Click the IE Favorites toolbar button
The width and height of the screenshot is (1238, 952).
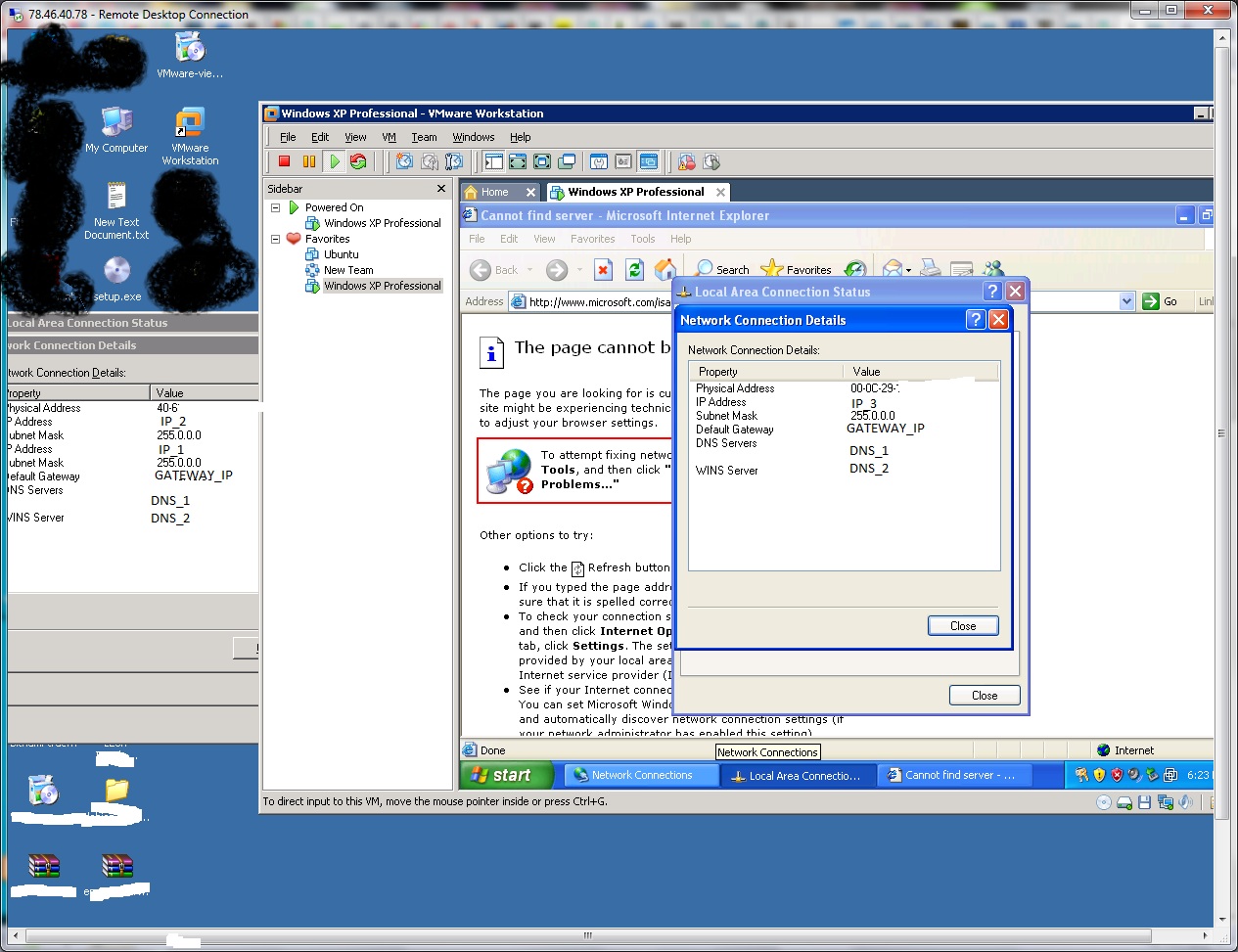(797, 270)
